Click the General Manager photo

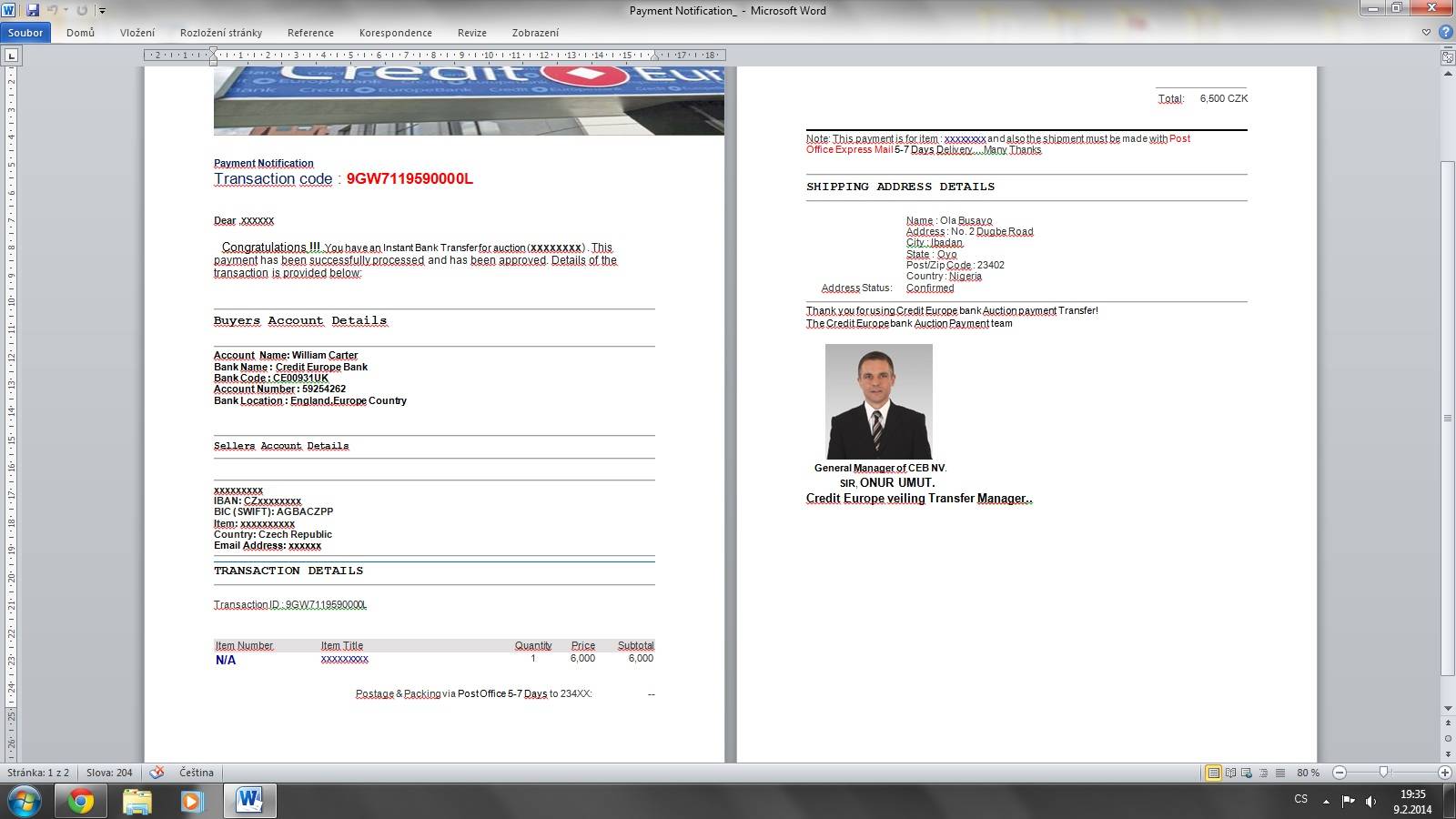[x=879, y=401]
